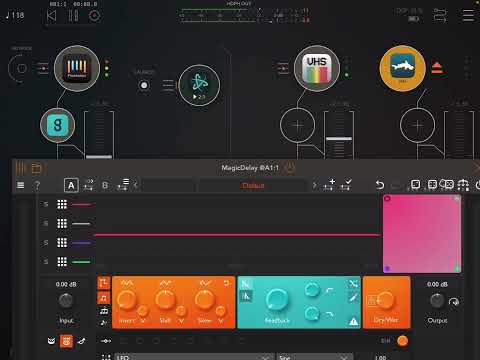Viewport: 480px width, 360px height.
Task: Tap the orange eject icon beside the shark node
Action: pyautogui.click(x=437, y=68)
